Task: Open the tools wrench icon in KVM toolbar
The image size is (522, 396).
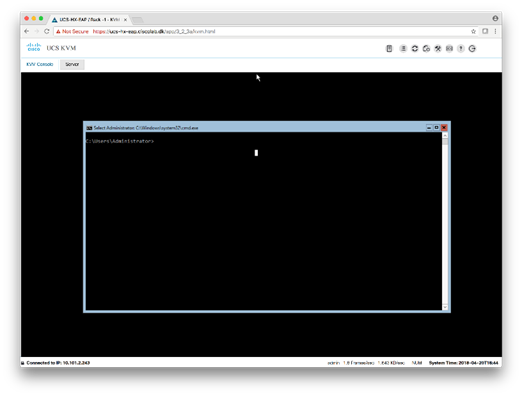Action: tap(438, 49)
